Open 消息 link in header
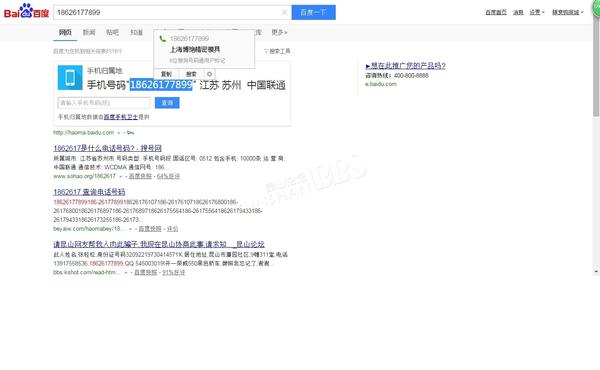 [518, 12]
